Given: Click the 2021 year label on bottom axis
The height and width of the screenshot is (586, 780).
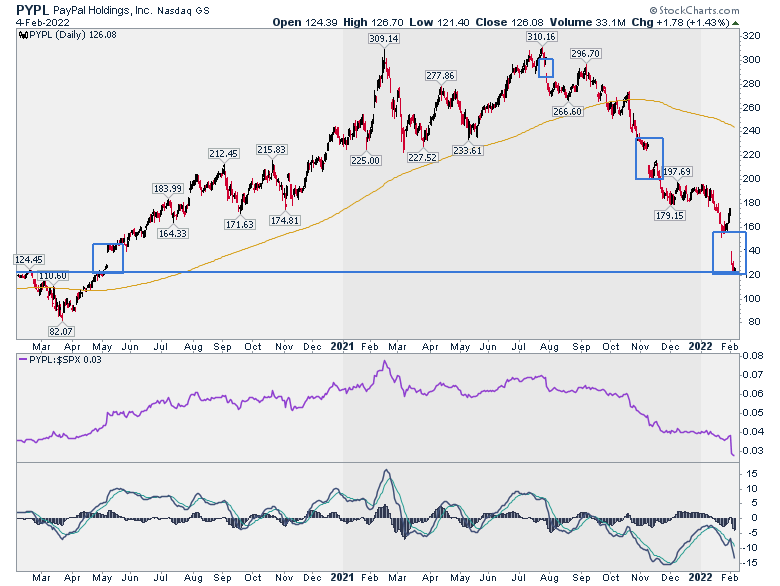Looking at the screenshot, I should click(x=342, y=577).
